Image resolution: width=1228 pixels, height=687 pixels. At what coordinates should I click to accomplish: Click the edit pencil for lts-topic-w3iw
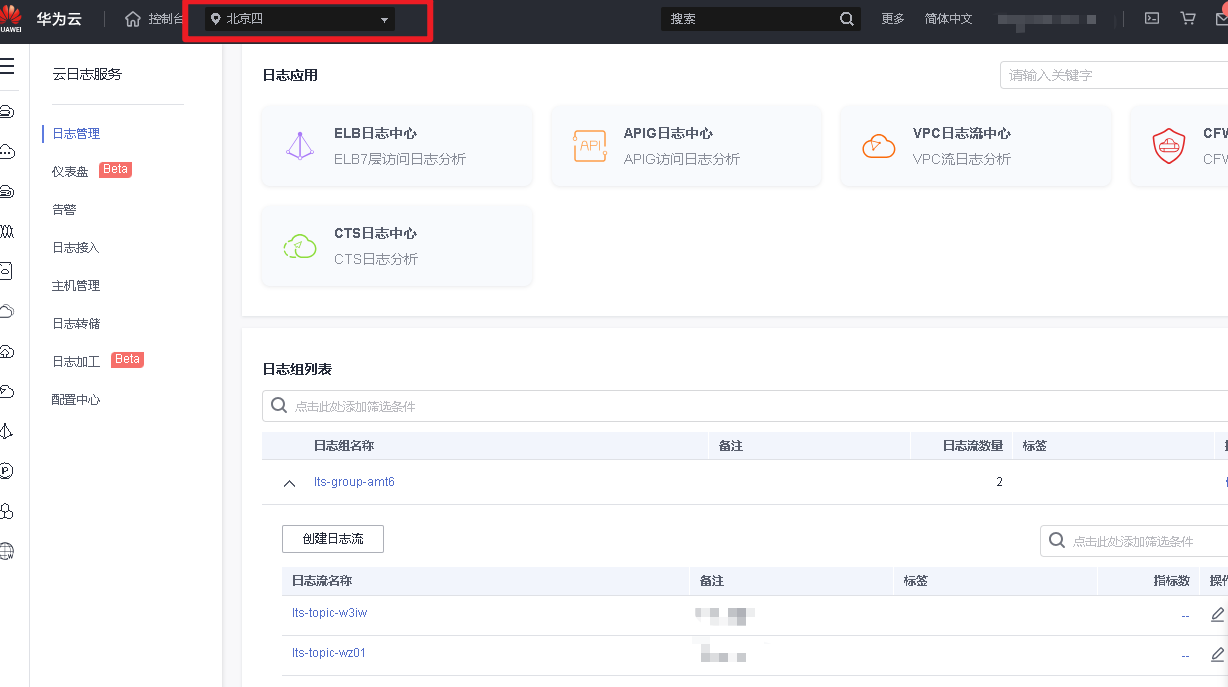click(x=1217, y=615)
